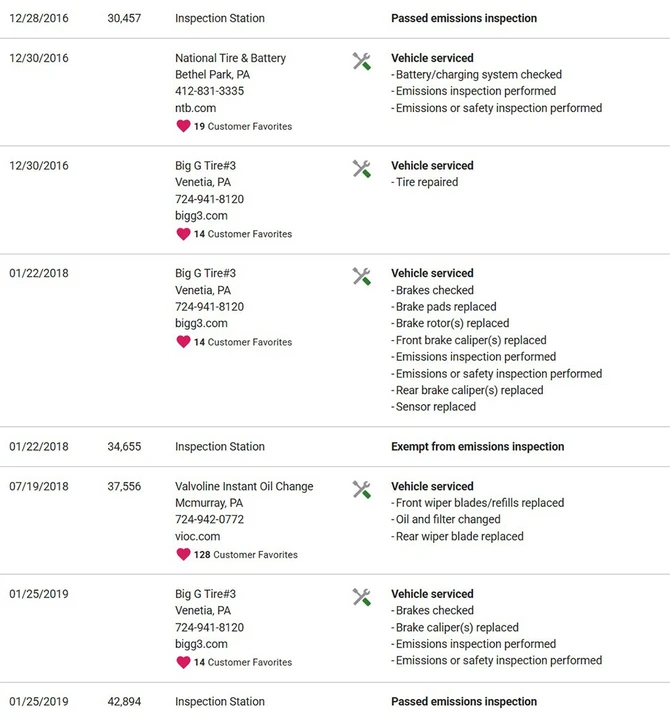670x720 pixels.
Task: Open ntb.com website link
Action: (195, 108)
